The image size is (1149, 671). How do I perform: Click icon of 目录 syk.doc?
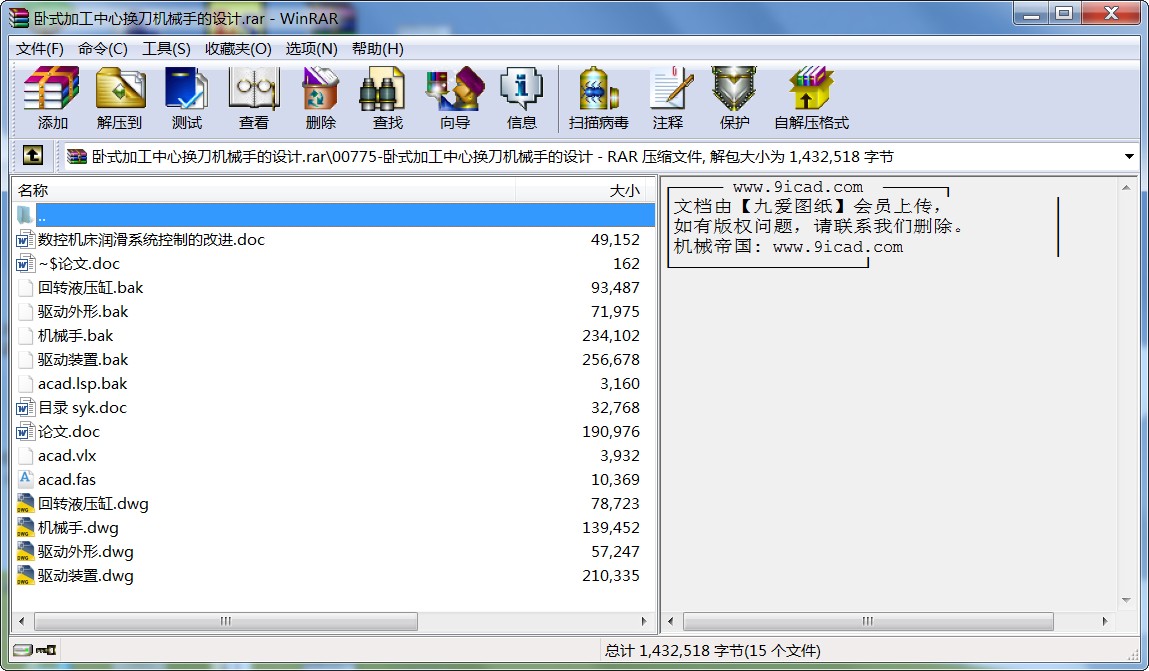coord(25,408)
